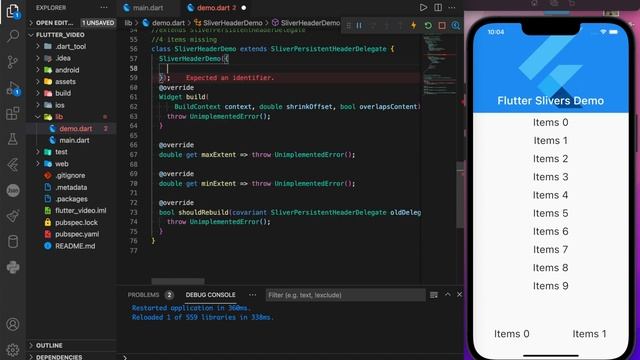This screenshot has width=640, height=360.
Task: Expand the web folder
Action: coord(72,164)
